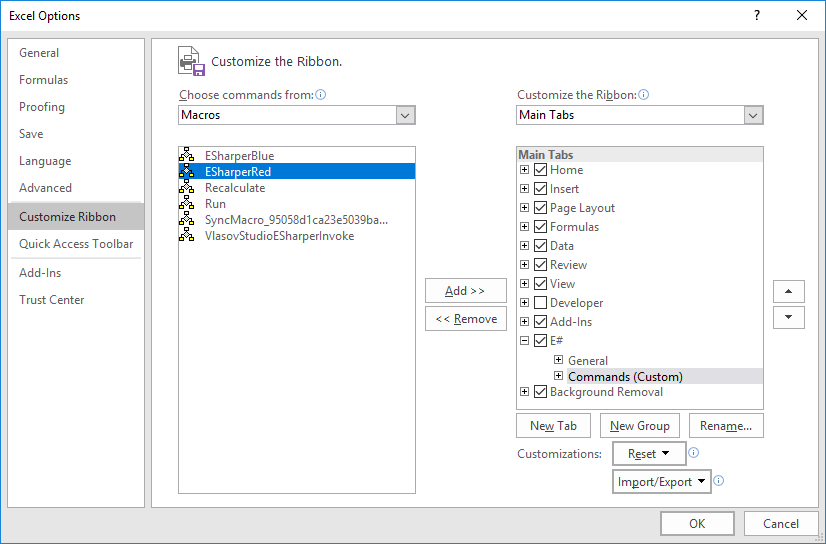826x544 pixels.
Task: Click the Move Up arrow button
Action: (x=789, y=291)
